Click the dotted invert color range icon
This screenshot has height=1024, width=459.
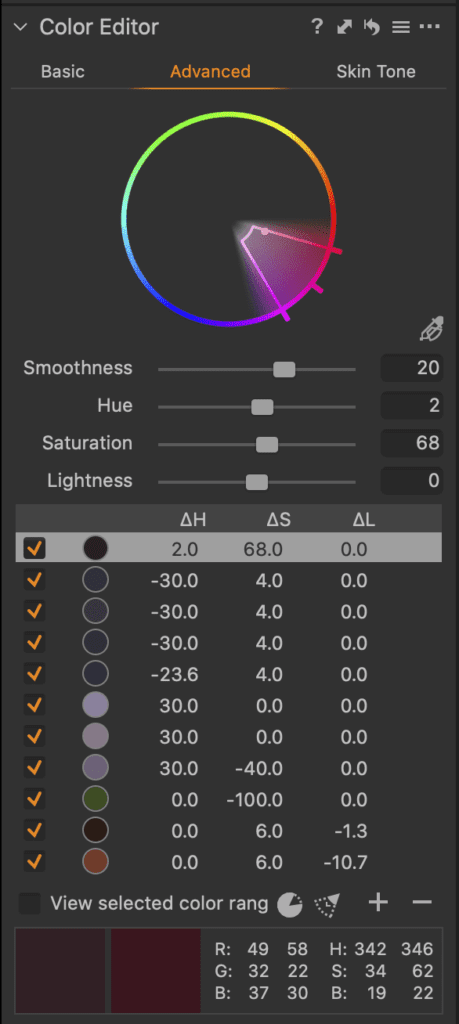pyautogui.click(x=326, y=904)
